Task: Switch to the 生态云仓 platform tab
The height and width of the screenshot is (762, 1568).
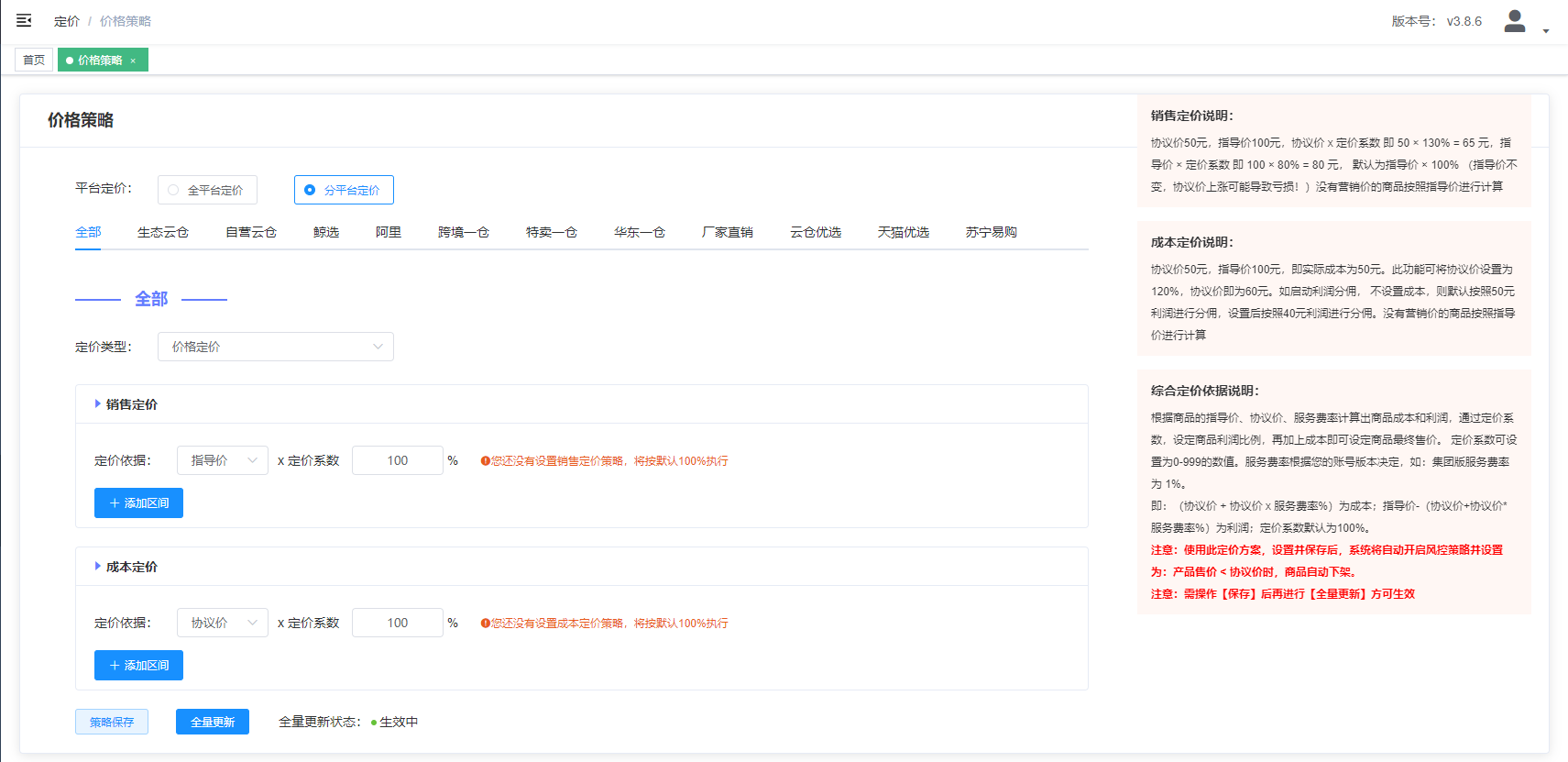Action: (x=162, y=232)
